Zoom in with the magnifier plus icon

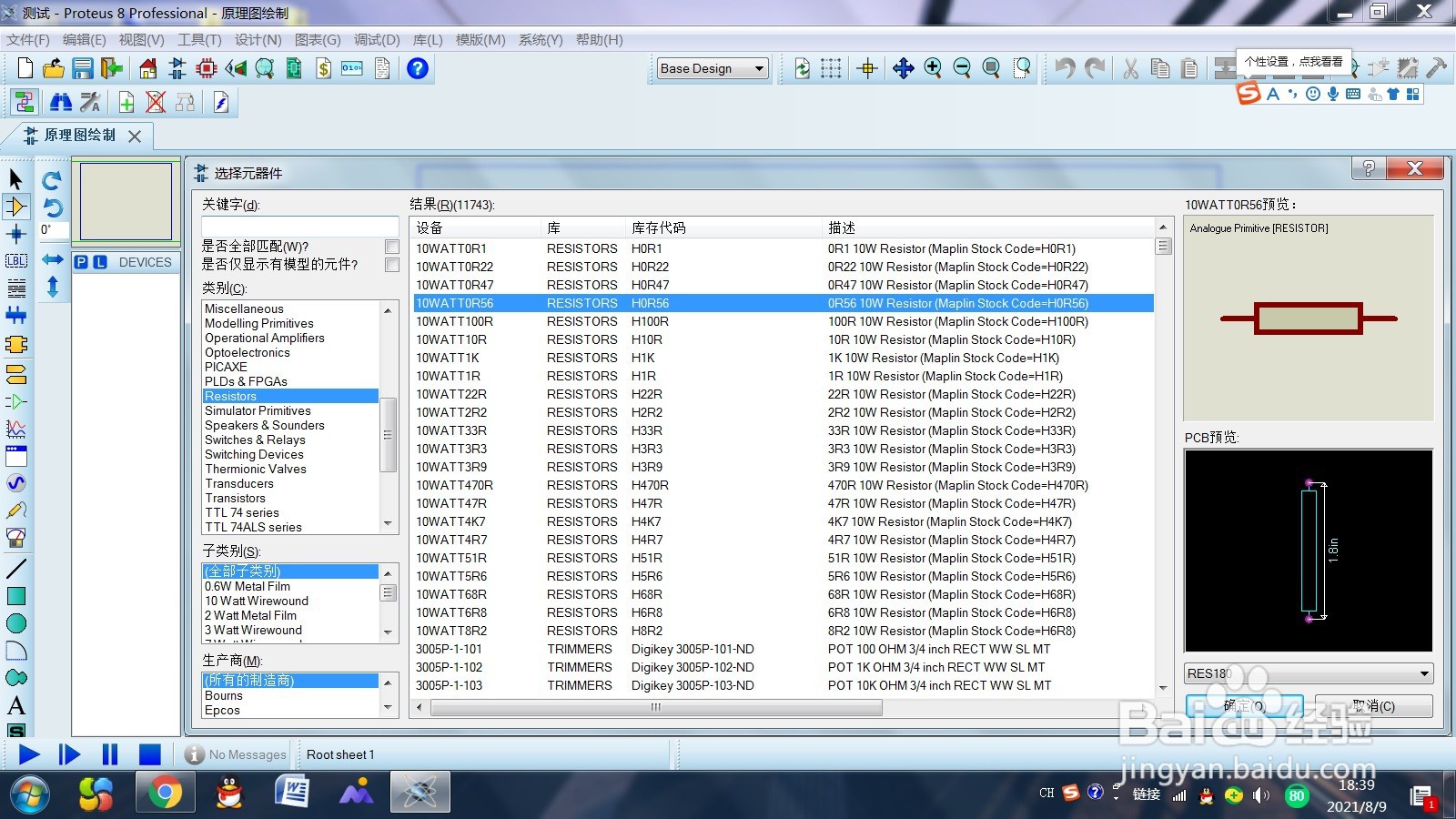coord(933,68)
